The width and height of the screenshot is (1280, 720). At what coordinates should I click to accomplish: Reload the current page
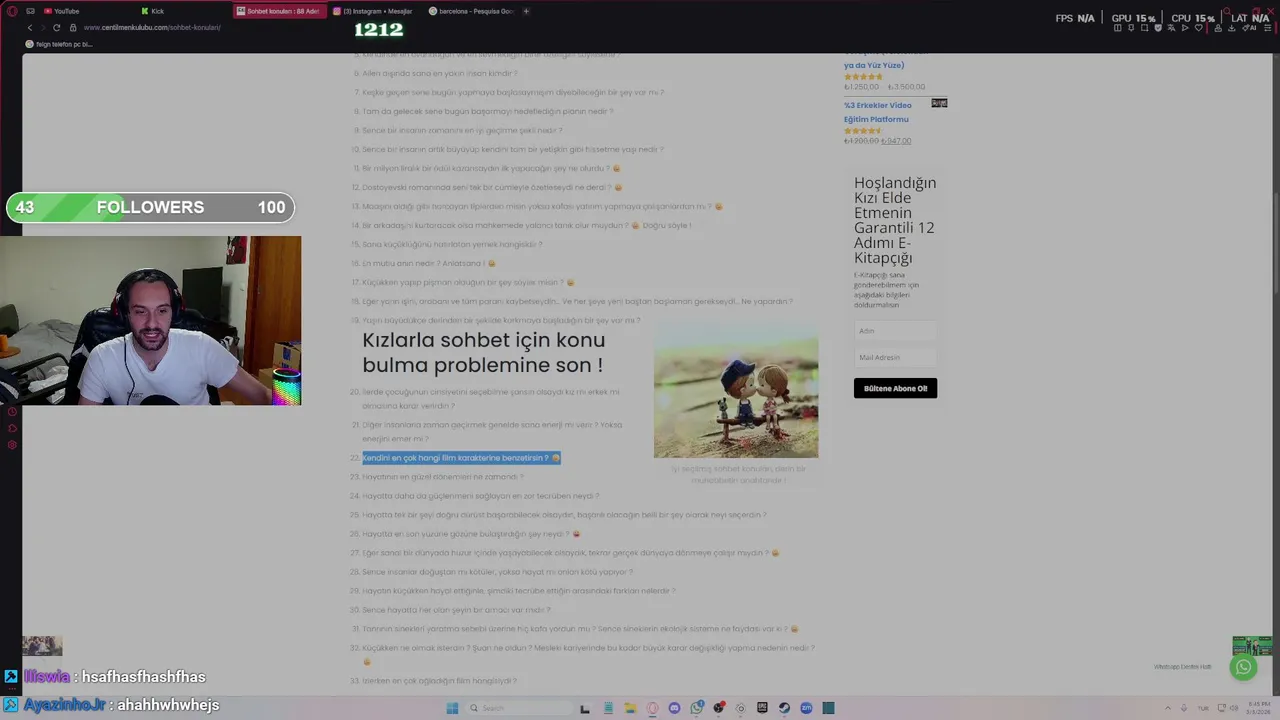56,27
